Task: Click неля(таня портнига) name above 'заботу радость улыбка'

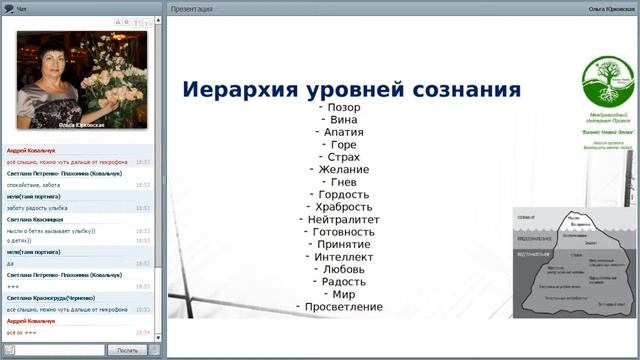Action: point(33,196)
